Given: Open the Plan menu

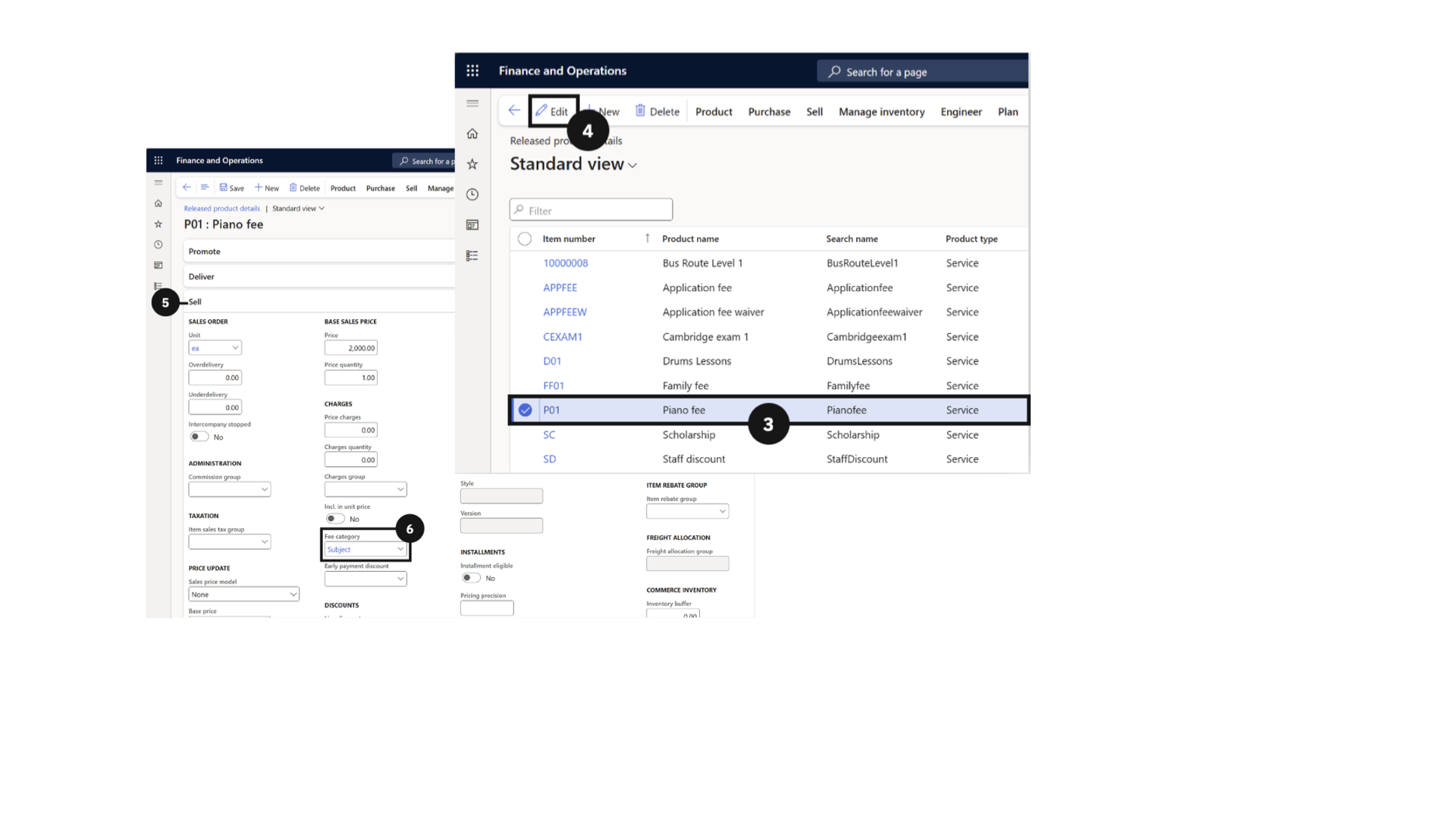Looking at the screenshot, I should click(x=1008, y=111).
